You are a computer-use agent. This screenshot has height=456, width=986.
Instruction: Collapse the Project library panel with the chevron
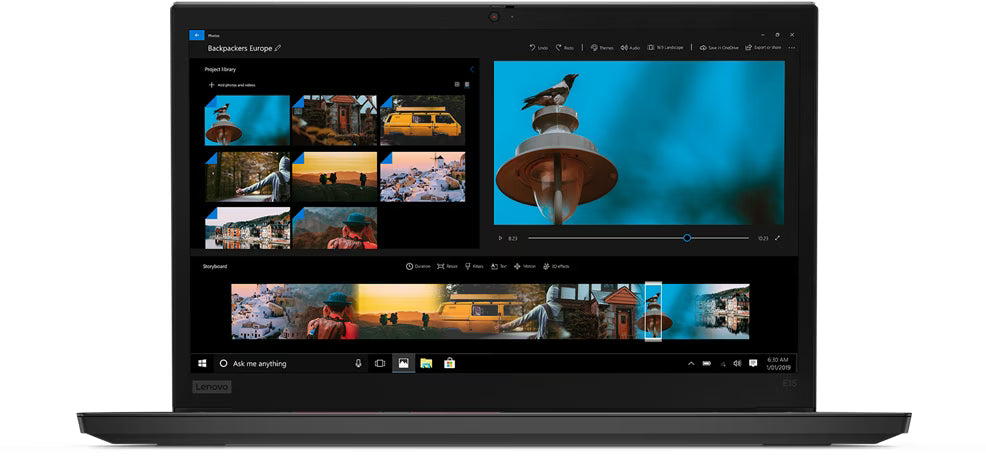[472, 69]
